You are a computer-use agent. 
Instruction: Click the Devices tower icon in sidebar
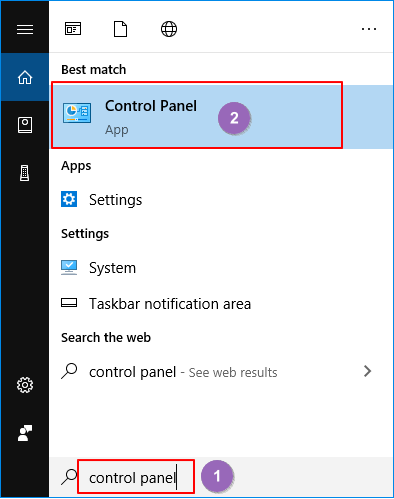[25, 173]
